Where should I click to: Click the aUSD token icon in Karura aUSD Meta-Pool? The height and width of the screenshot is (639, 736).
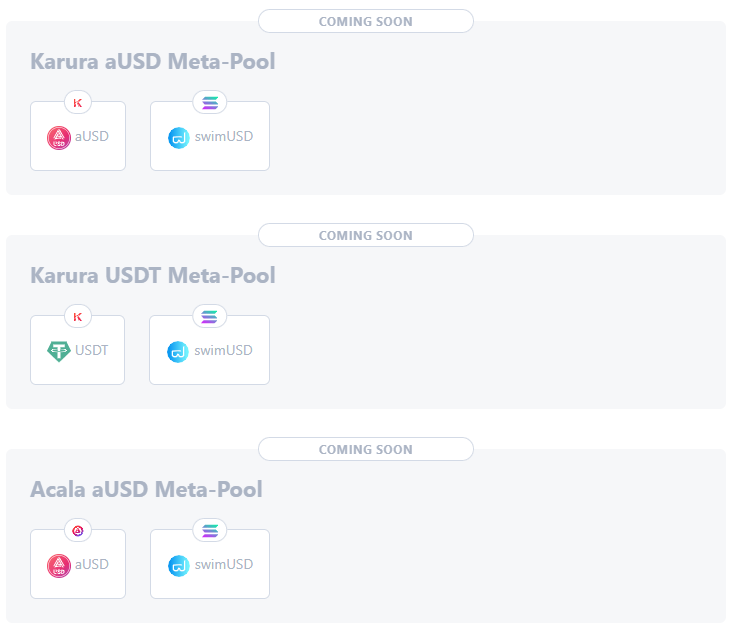click(x=59, y=137)
